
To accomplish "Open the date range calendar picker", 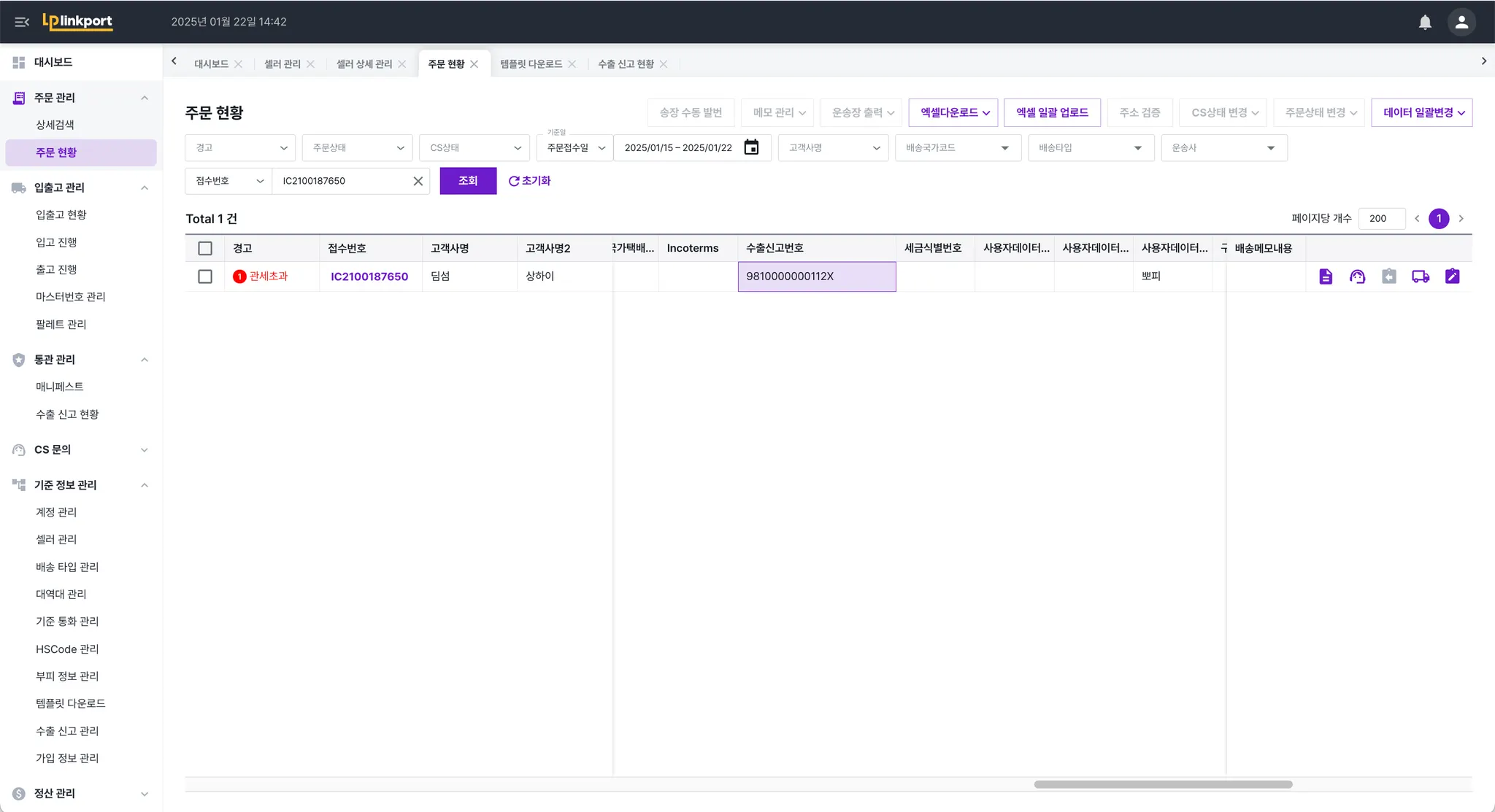I will (751, 147).
